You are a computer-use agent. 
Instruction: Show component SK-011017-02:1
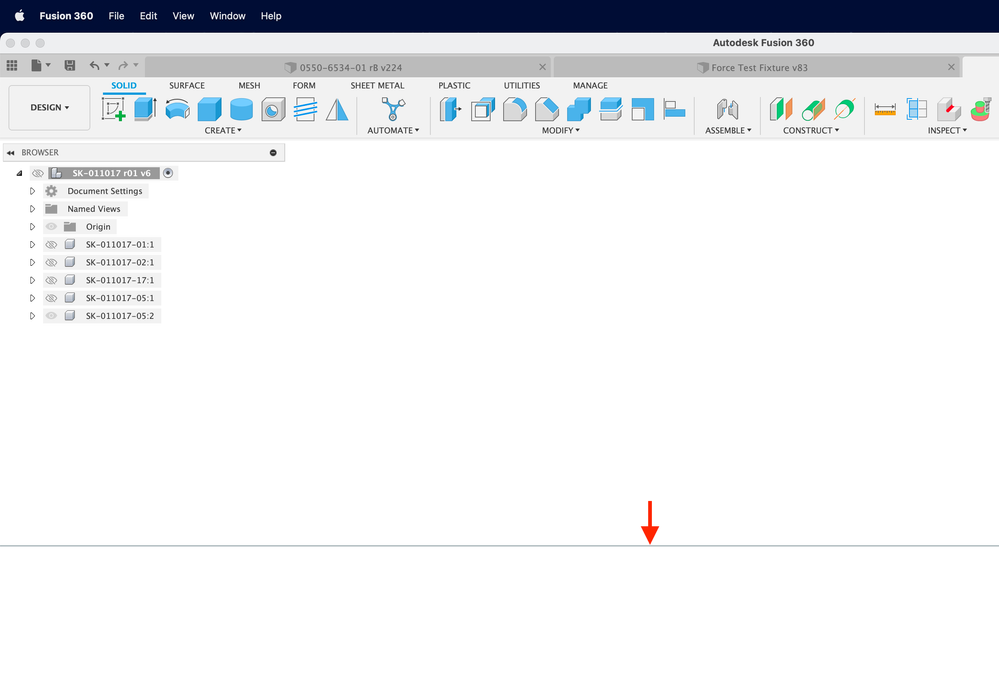[x=51, y=262]
